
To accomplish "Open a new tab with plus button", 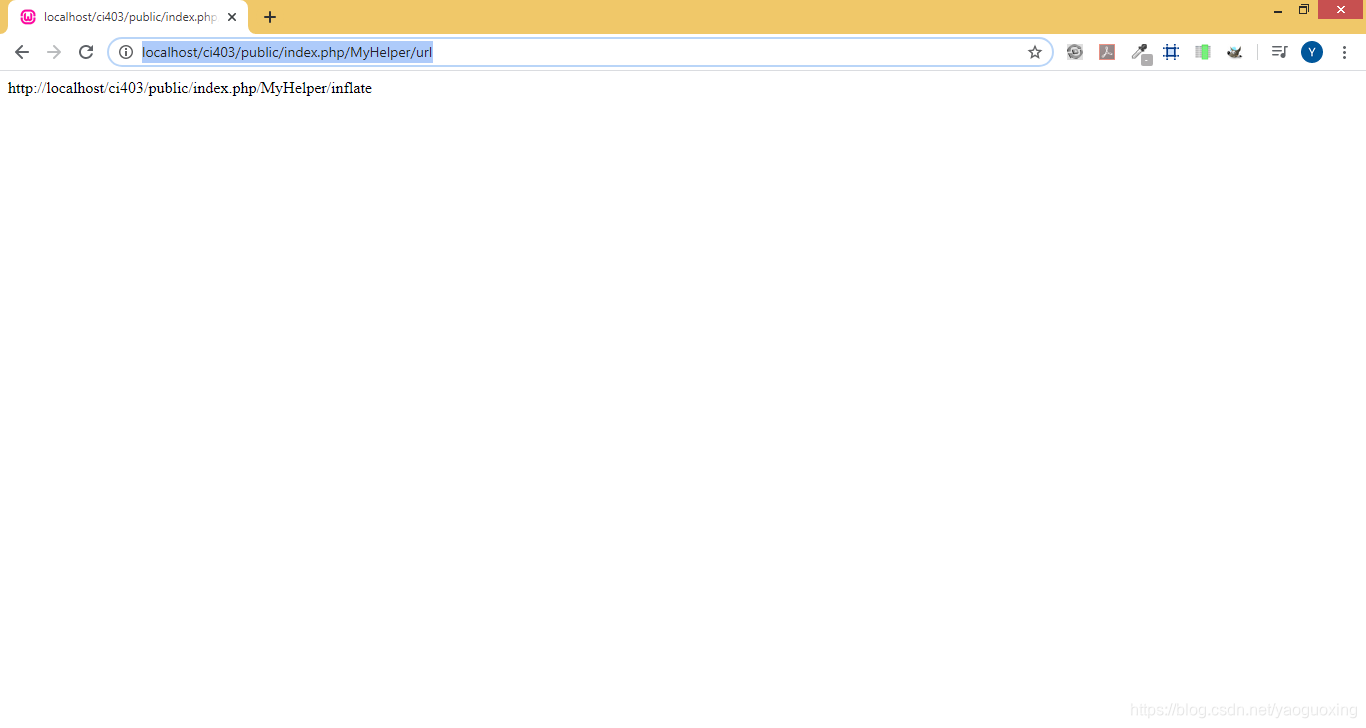I will point(270,17).
